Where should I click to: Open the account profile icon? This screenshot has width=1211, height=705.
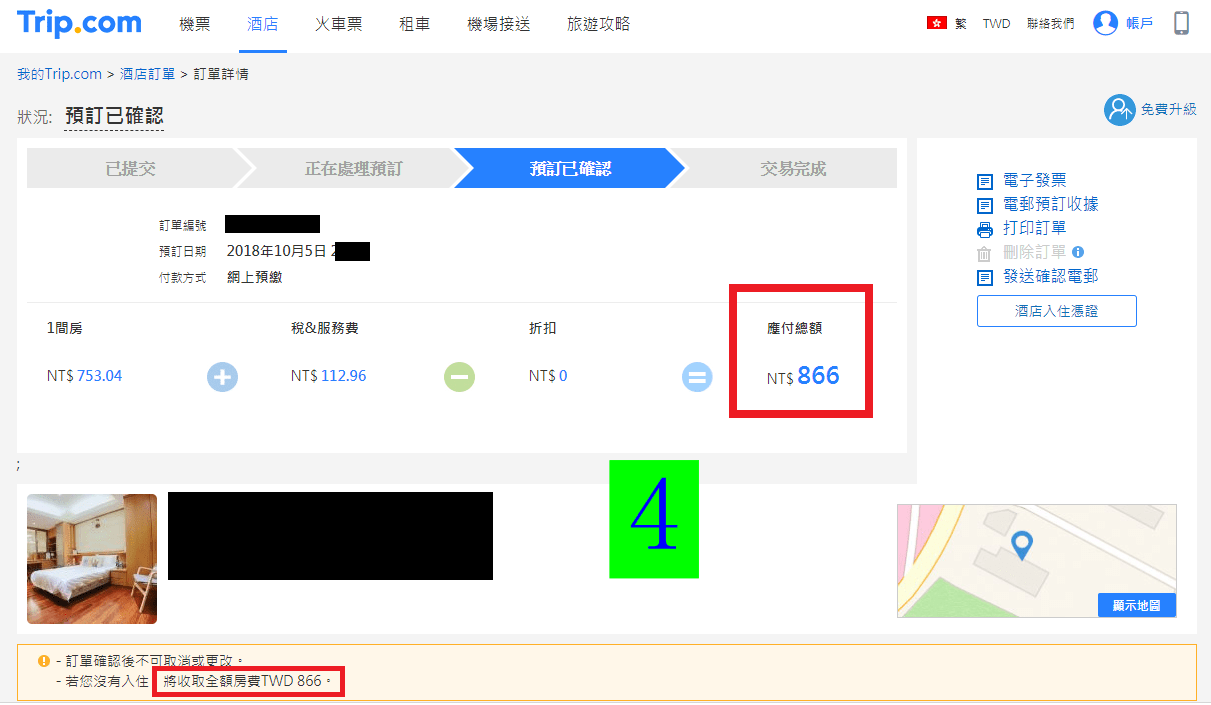(1105, 23)
